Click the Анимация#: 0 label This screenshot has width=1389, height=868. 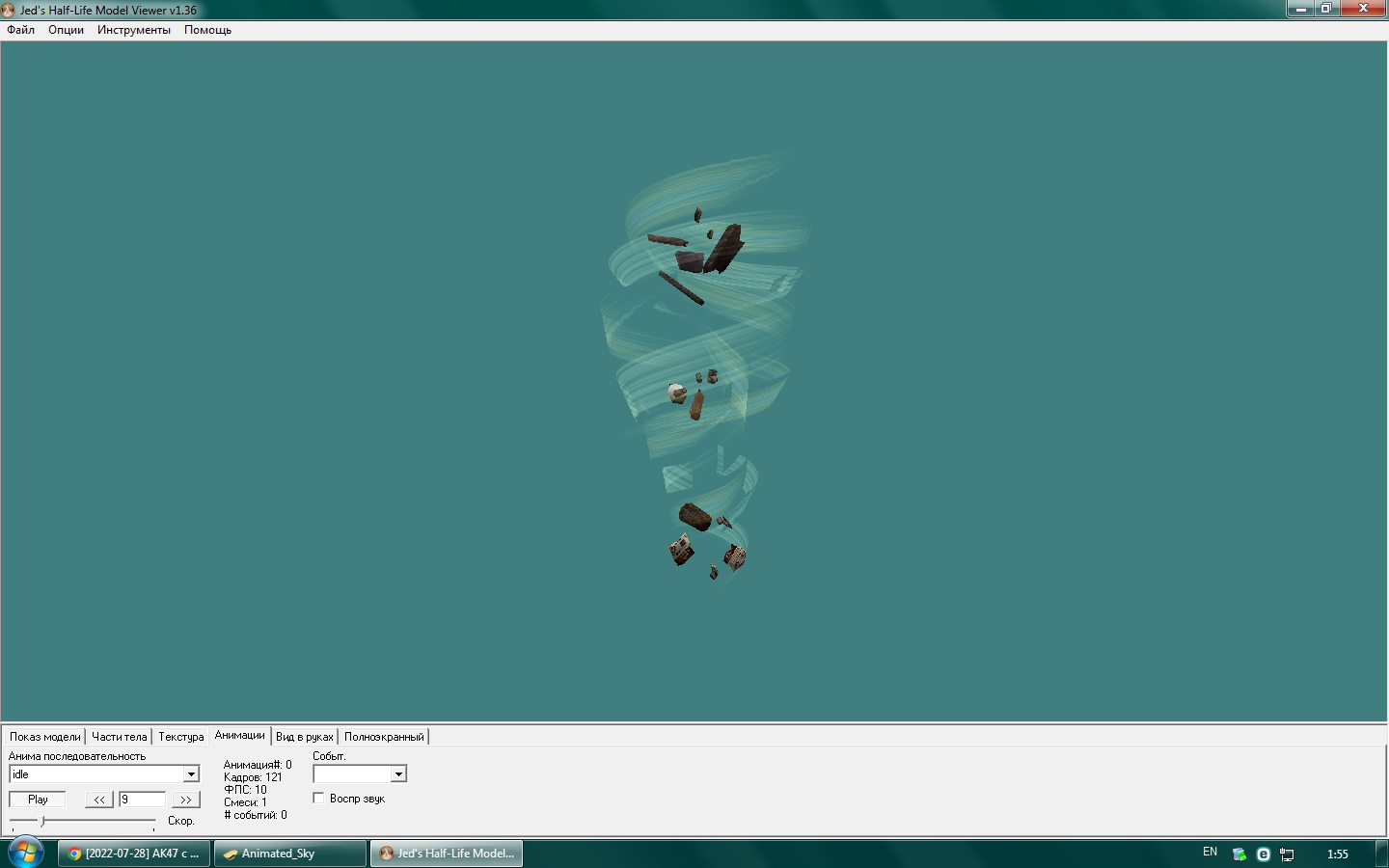point(258,765)
